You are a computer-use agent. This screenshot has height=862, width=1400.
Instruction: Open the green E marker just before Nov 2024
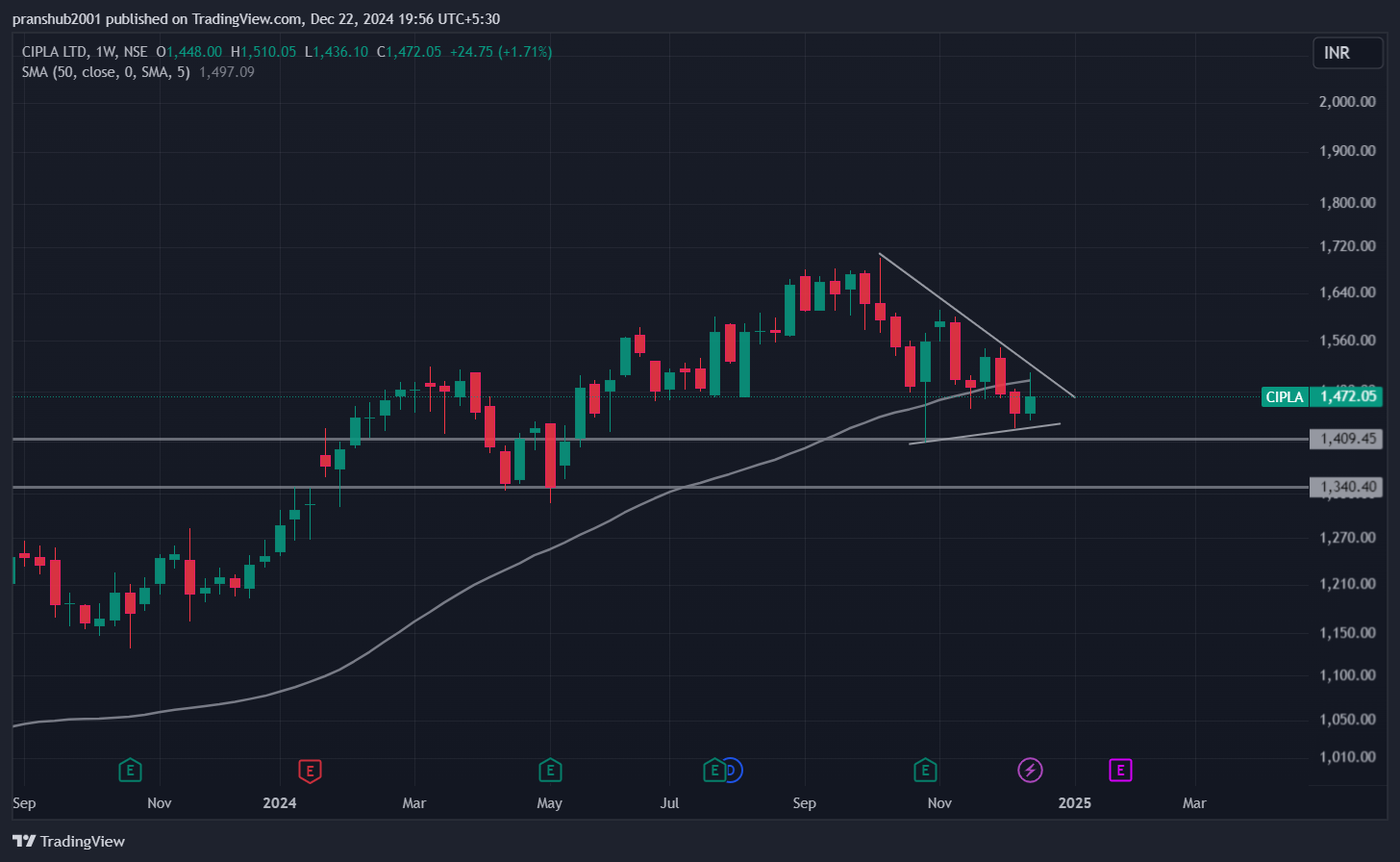[x=925, y=770]
